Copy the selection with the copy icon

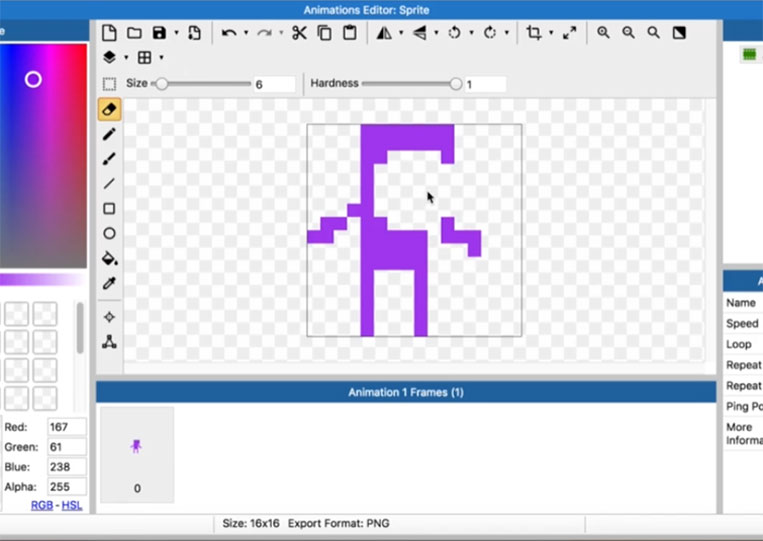325,33
